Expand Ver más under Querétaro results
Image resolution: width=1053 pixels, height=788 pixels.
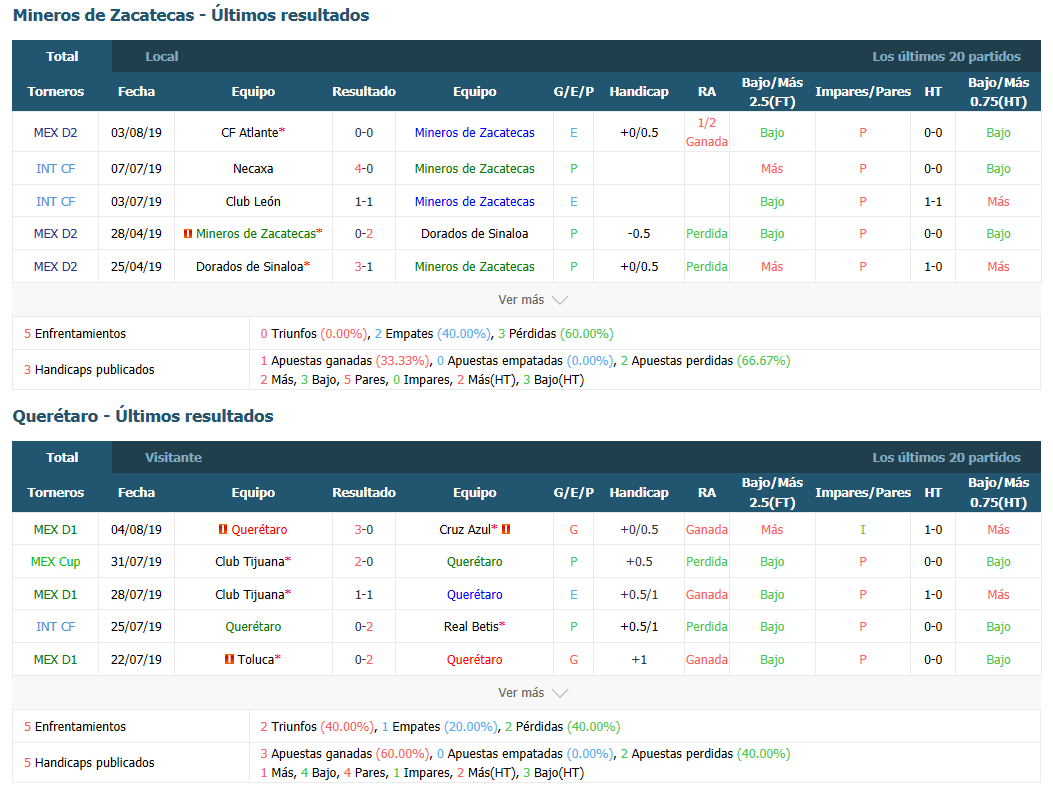point(533,693)
